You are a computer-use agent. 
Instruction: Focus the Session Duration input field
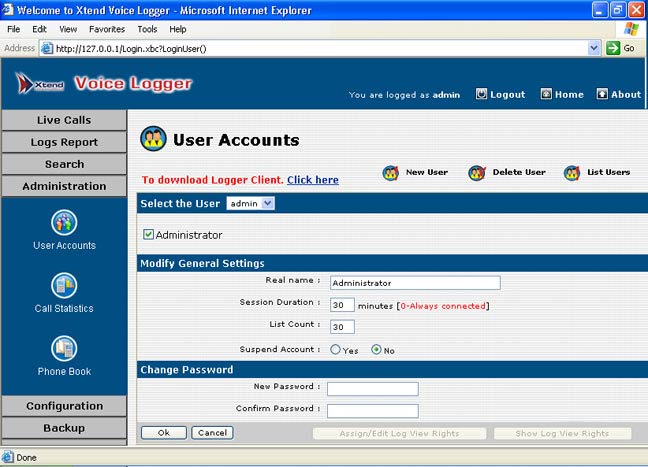tap(342, 305)
